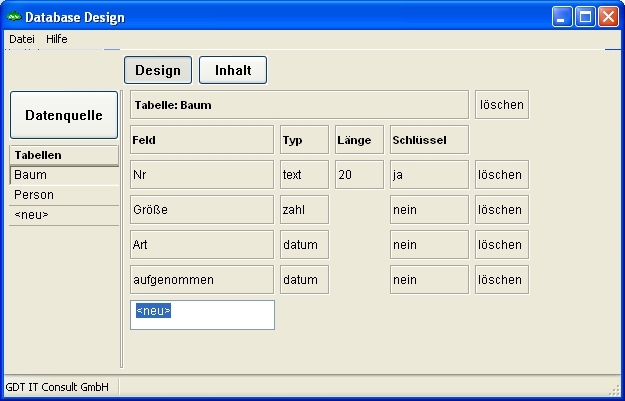Toggle Schlüssel value for the Nr field

tap(429, 175)
